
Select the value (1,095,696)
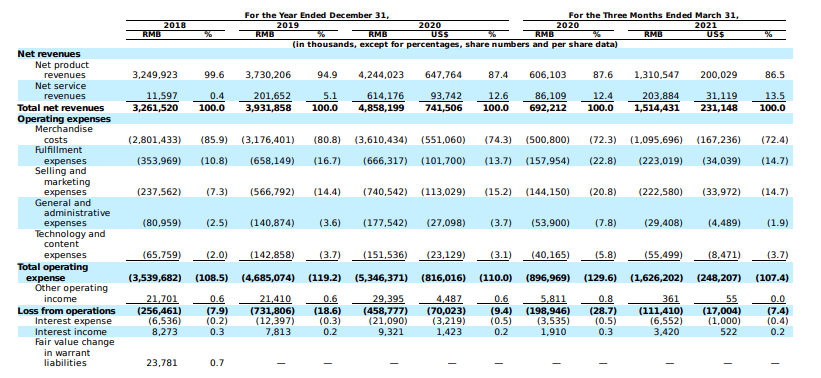click(x=656, y=140)
